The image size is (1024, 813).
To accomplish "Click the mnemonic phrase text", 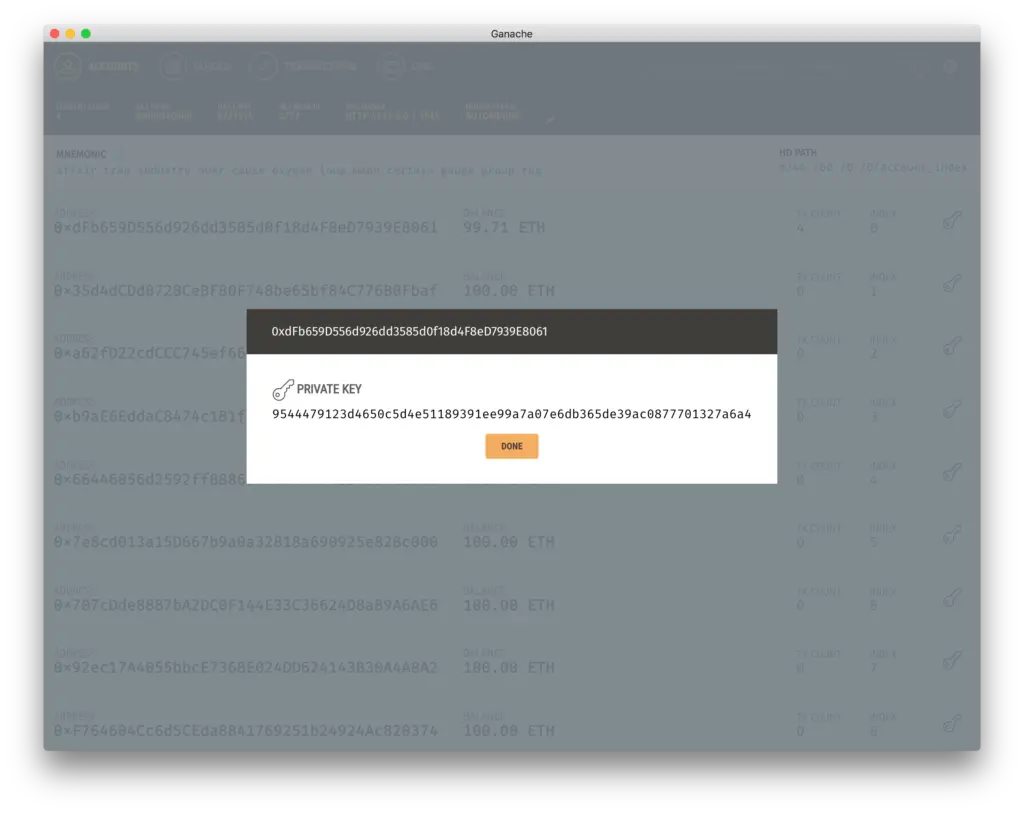I will pyautogui.click(x=299, y=170).
